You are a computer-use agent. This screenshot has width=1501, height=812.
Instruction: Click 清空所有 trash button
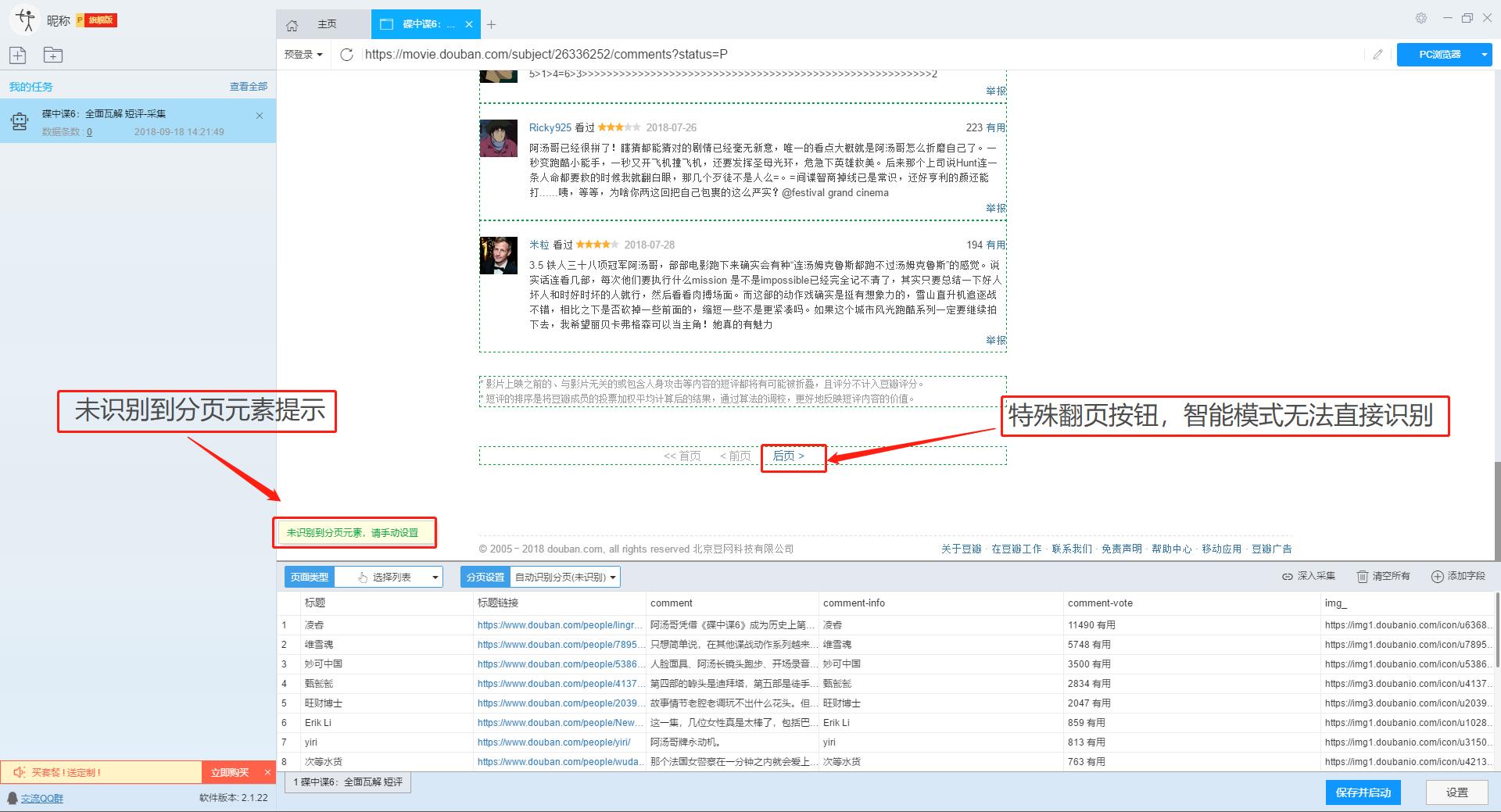click(x=1383, y=576)
